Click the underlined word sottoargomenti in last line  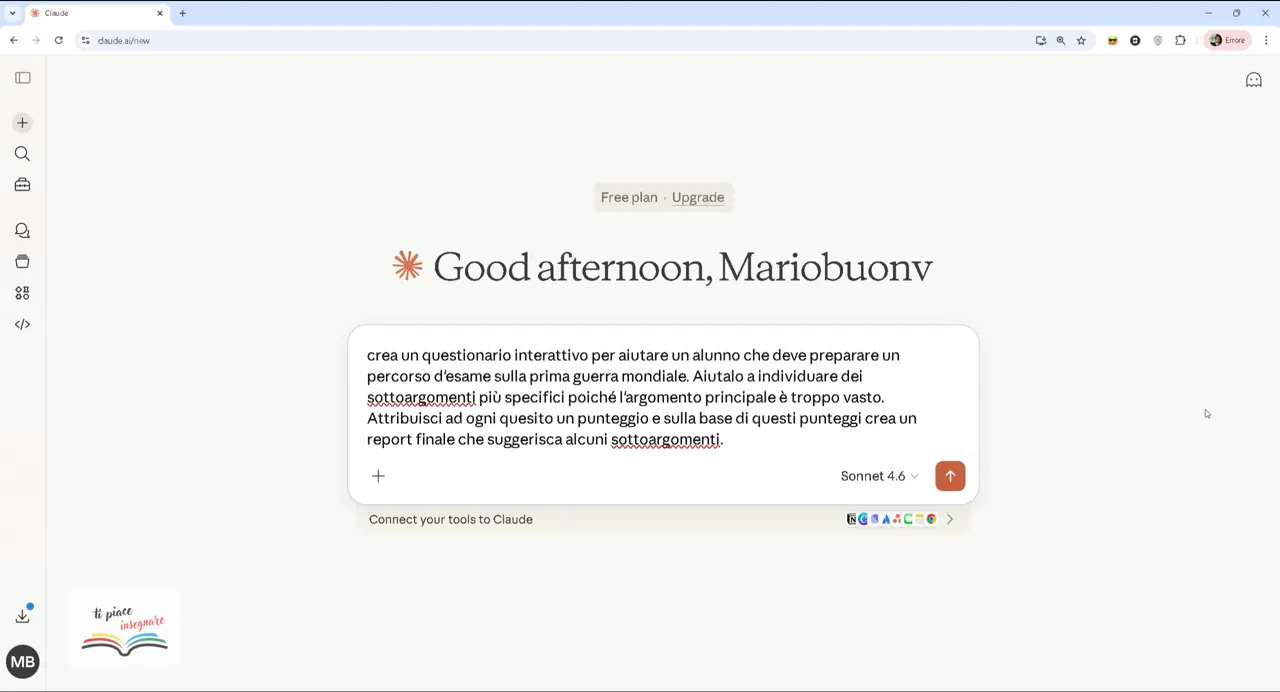[x=665, y=439]
